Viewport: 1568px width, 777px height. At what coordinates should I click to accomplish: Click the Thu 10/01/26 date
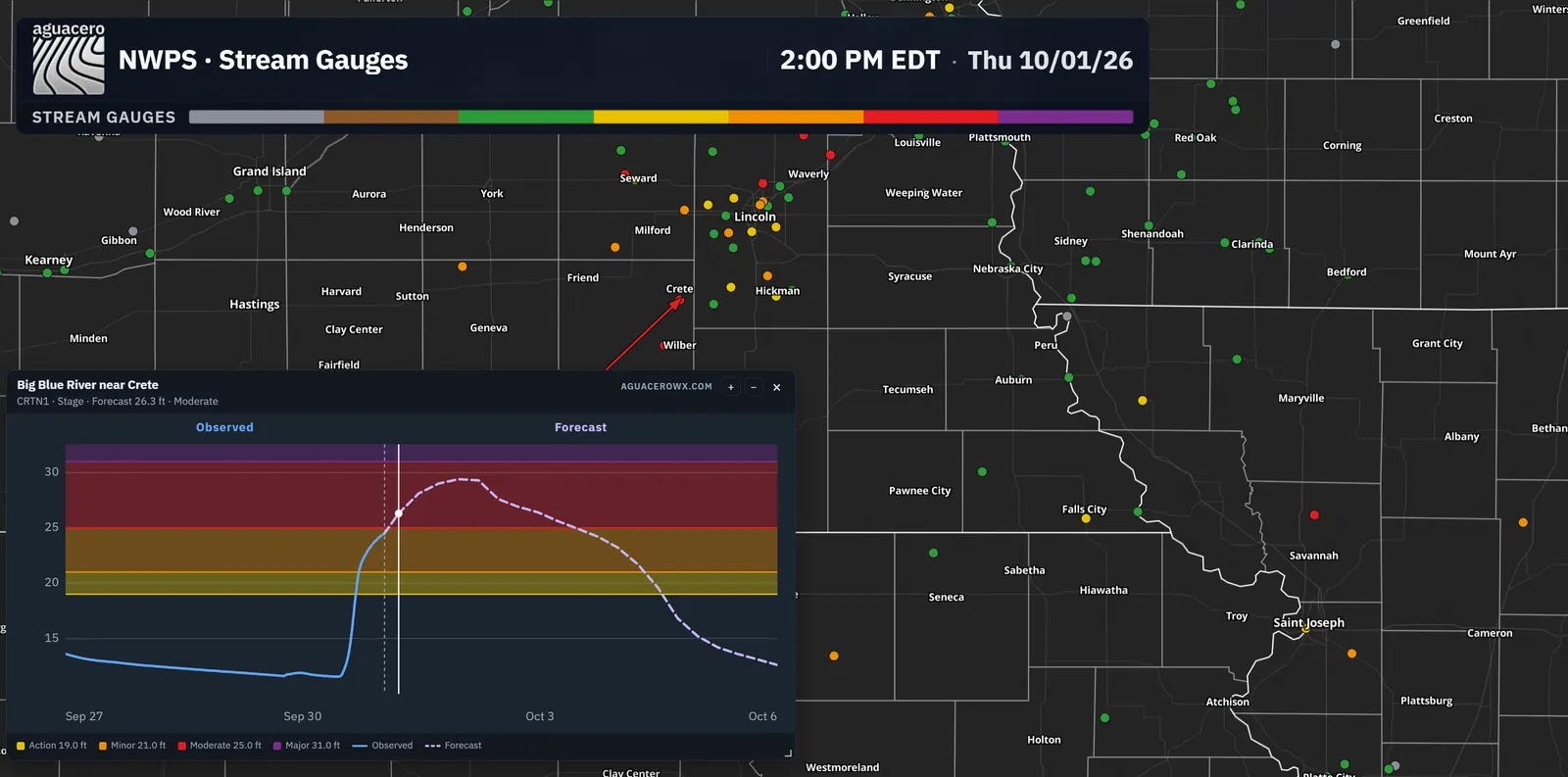click(x=1051, y=61)
